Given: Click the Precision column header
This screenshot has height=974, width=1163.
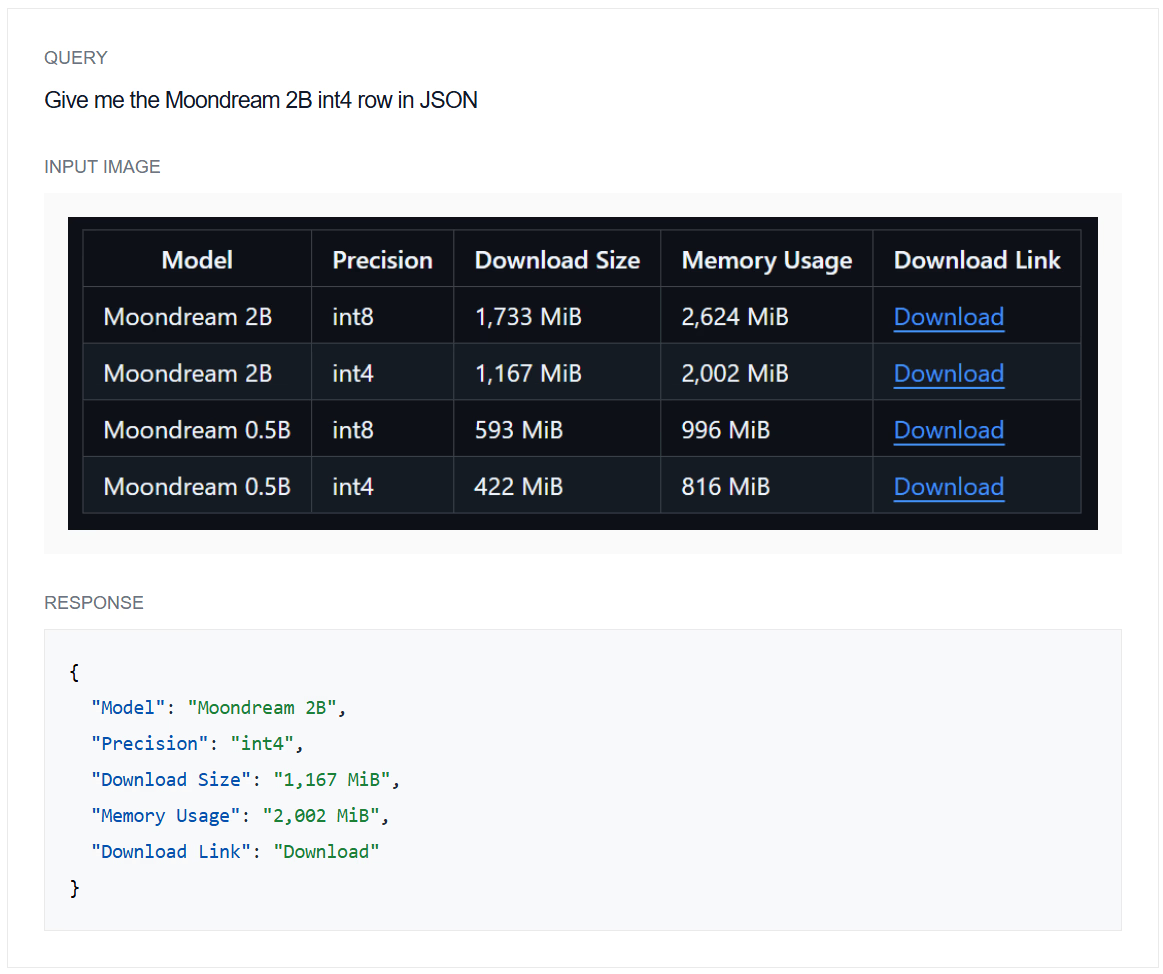Looking at the screenshot, I should click(382, 259).
